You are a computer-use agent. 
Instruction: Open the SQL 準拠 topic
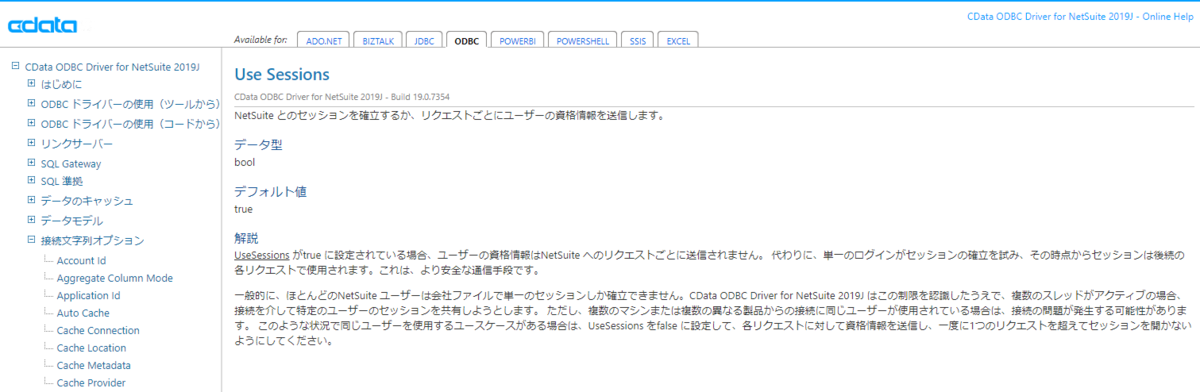click(x=62, y=182)
